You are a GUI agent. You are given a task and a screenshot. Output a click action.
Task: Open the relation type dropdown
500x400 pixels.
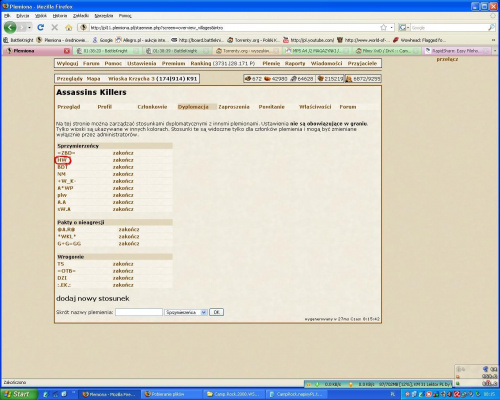pos(186,312)
